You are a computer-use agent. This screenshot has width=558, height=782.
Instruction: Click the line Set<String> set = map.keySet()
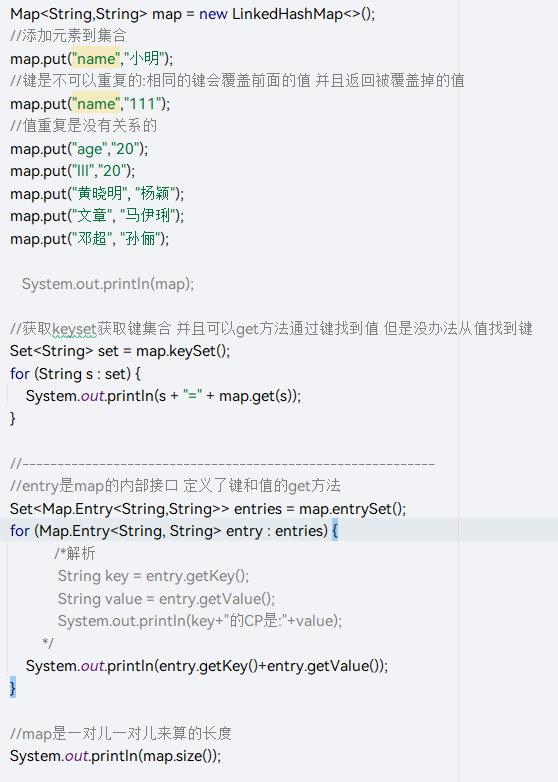pos(120,351)
